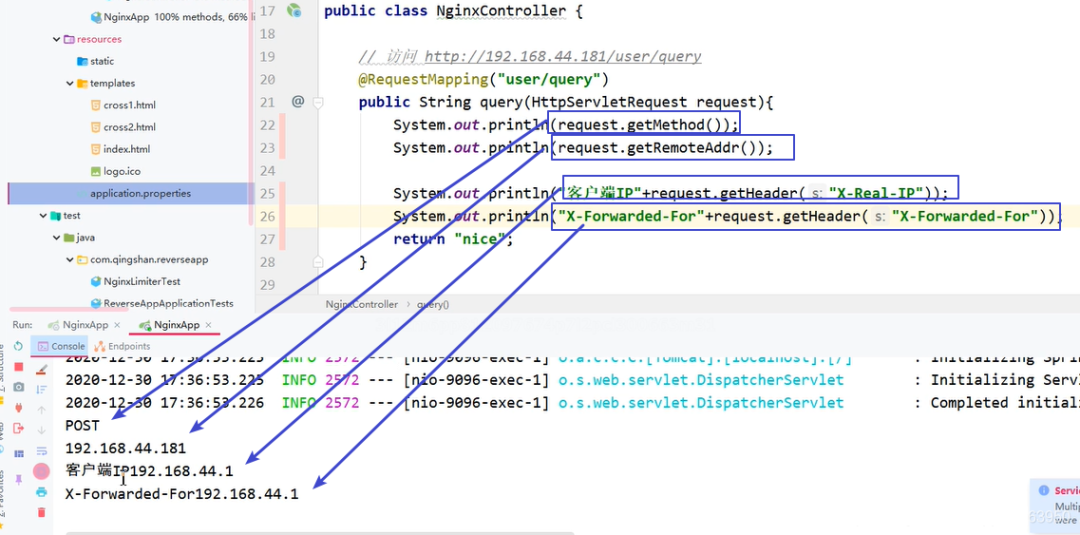Viewport: 1080px width, 535px height.
Task: Collapse the com.qingshan.reverseapp package
Action: 70,260
